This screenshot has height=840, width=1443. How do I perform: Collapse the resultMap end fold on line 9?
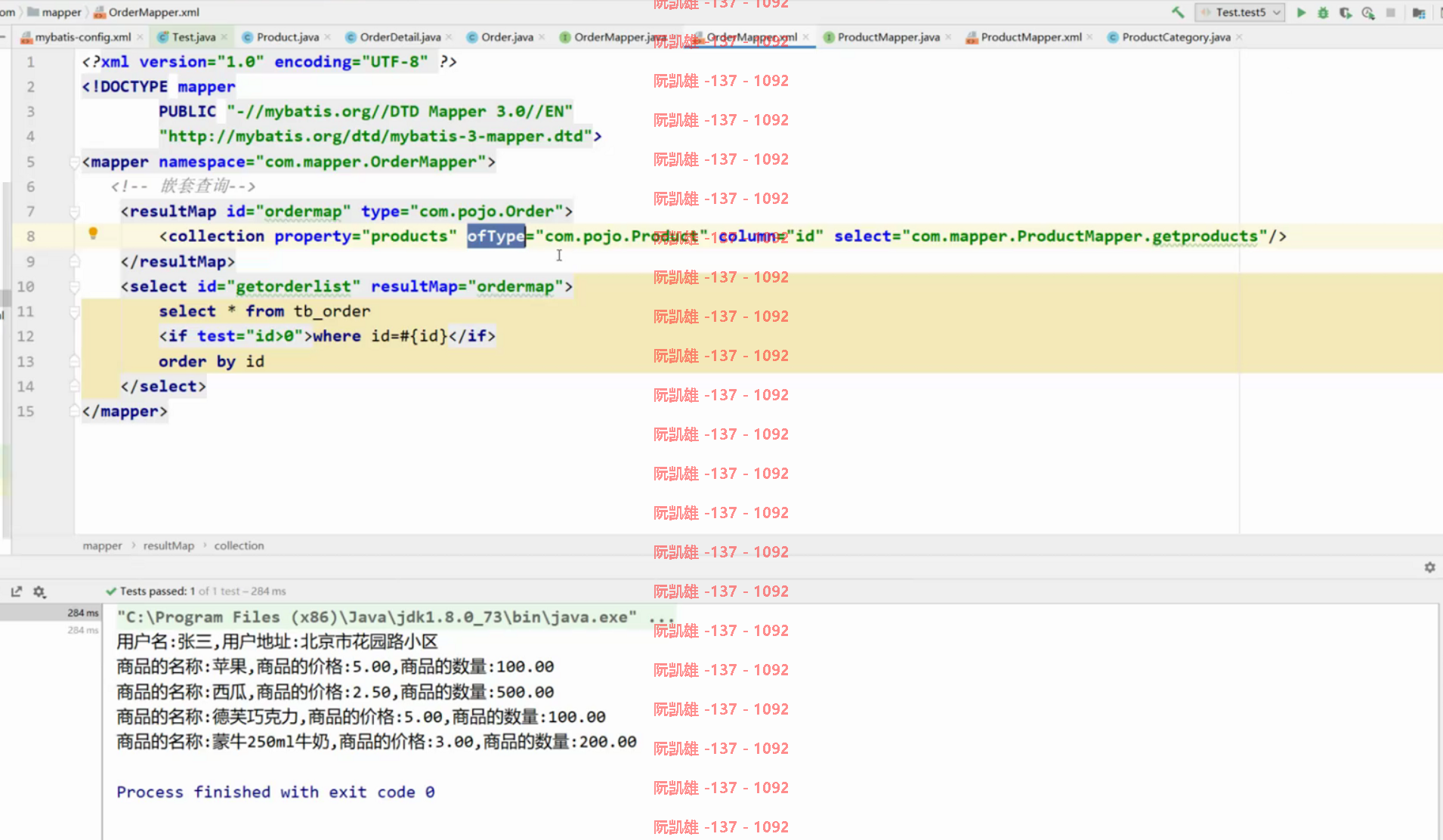(x=74, y=261)
